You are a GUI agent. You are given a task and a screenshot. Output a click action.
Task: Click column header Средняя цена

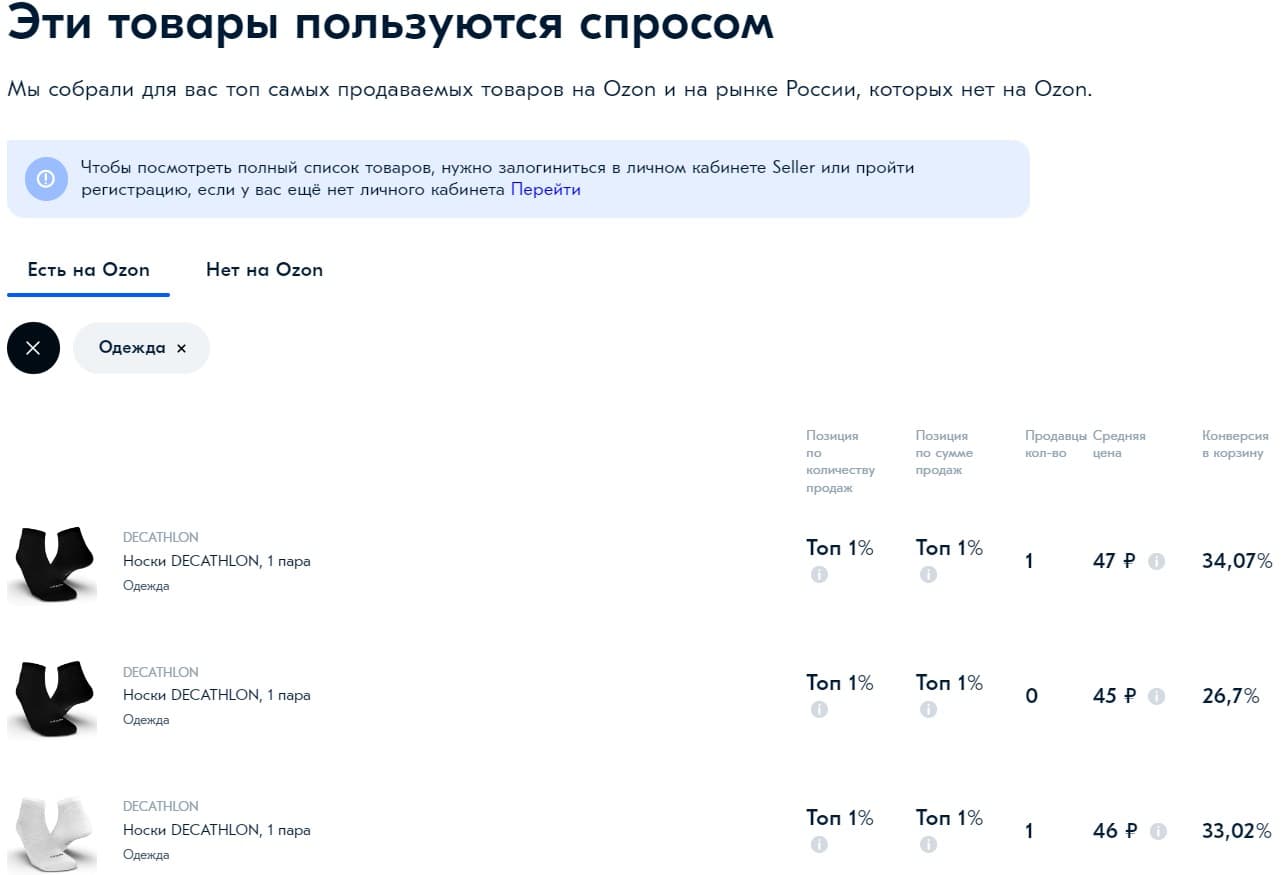(1119, 444)
